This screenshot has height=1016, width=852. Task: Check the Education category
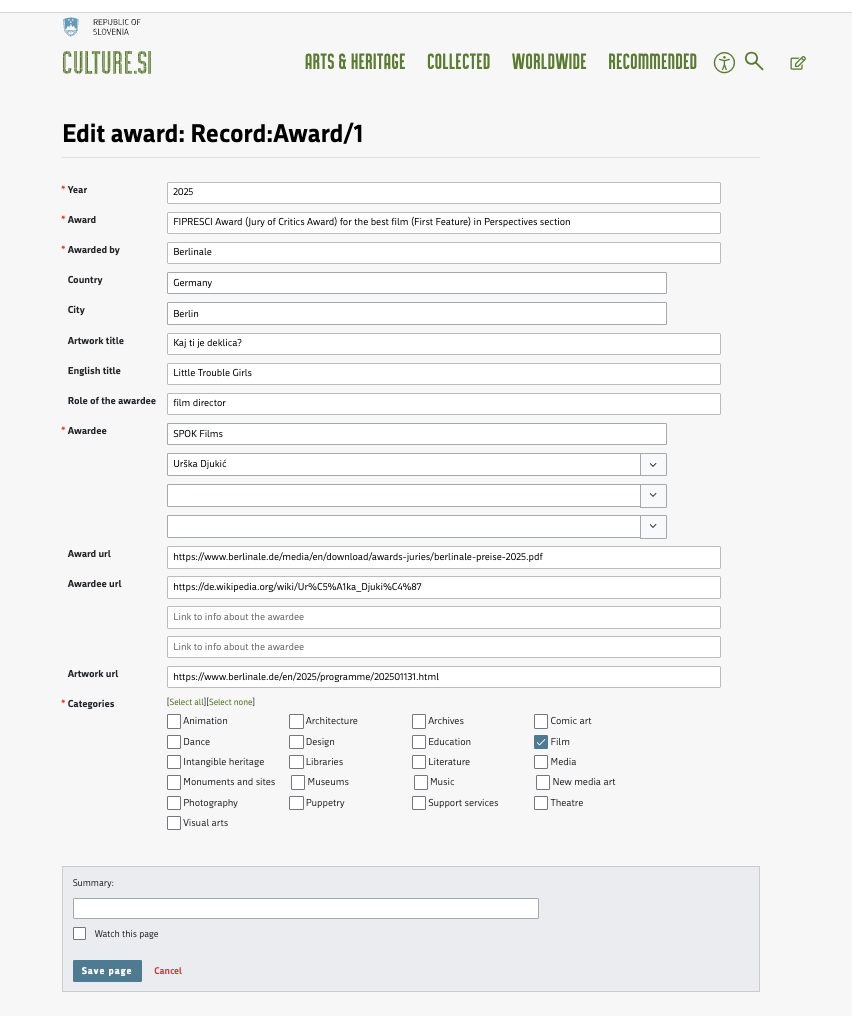pos(419,742)
